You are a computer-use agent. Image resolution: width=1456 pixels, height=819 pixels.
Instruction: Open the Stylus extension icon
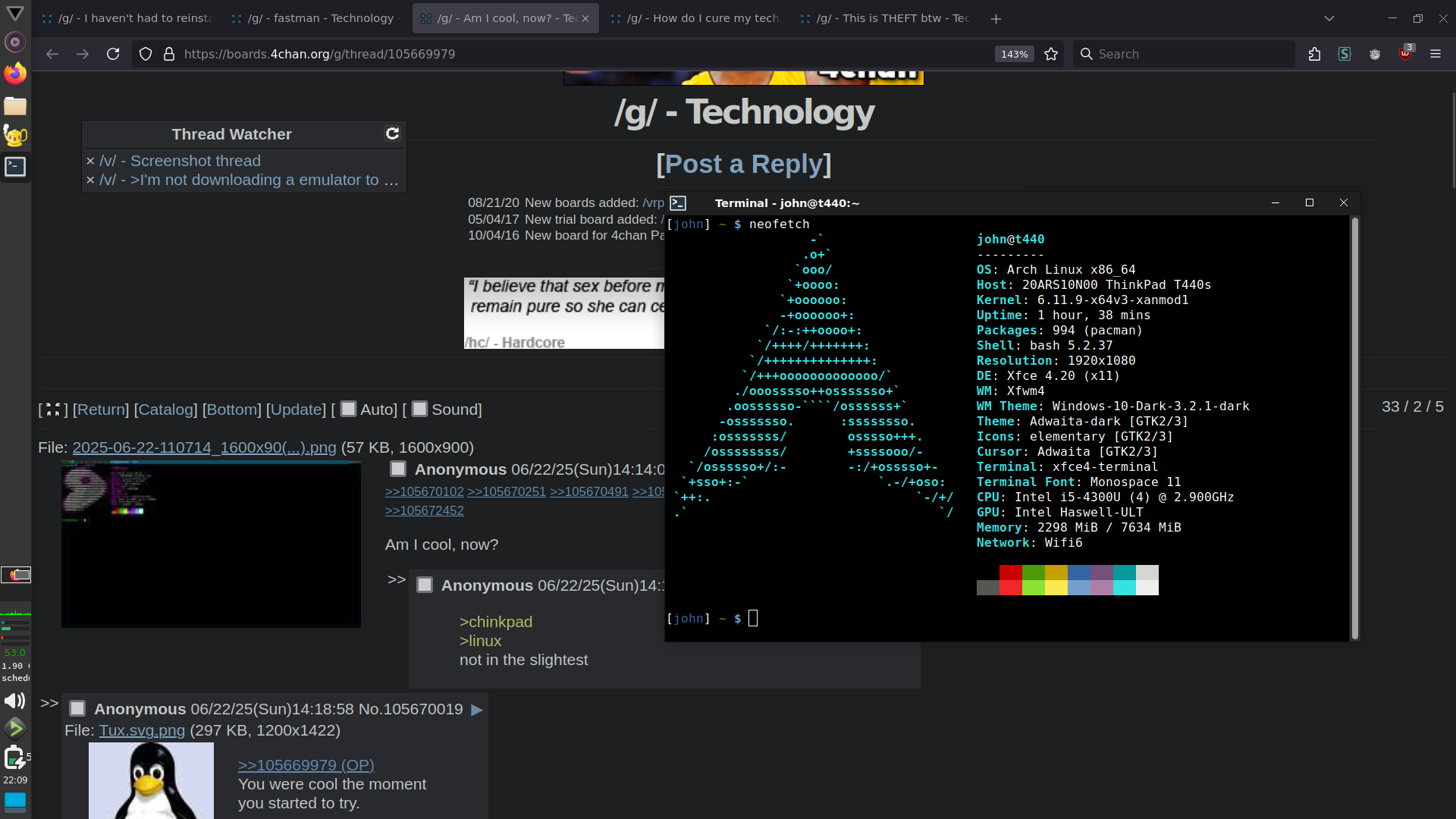[x=1345, y=54]
